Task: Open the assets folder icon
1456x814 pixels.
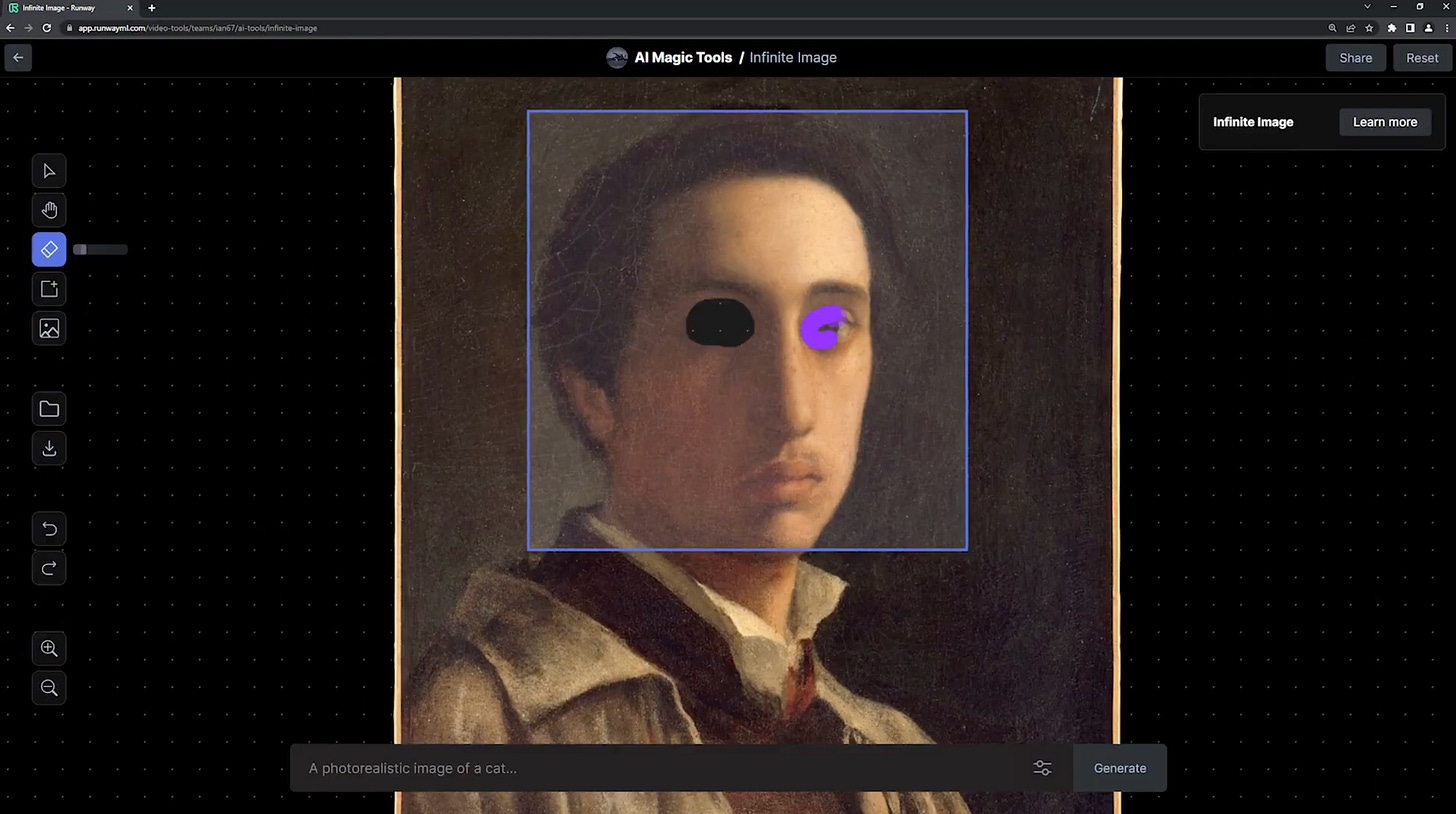Action: [49, 409]
